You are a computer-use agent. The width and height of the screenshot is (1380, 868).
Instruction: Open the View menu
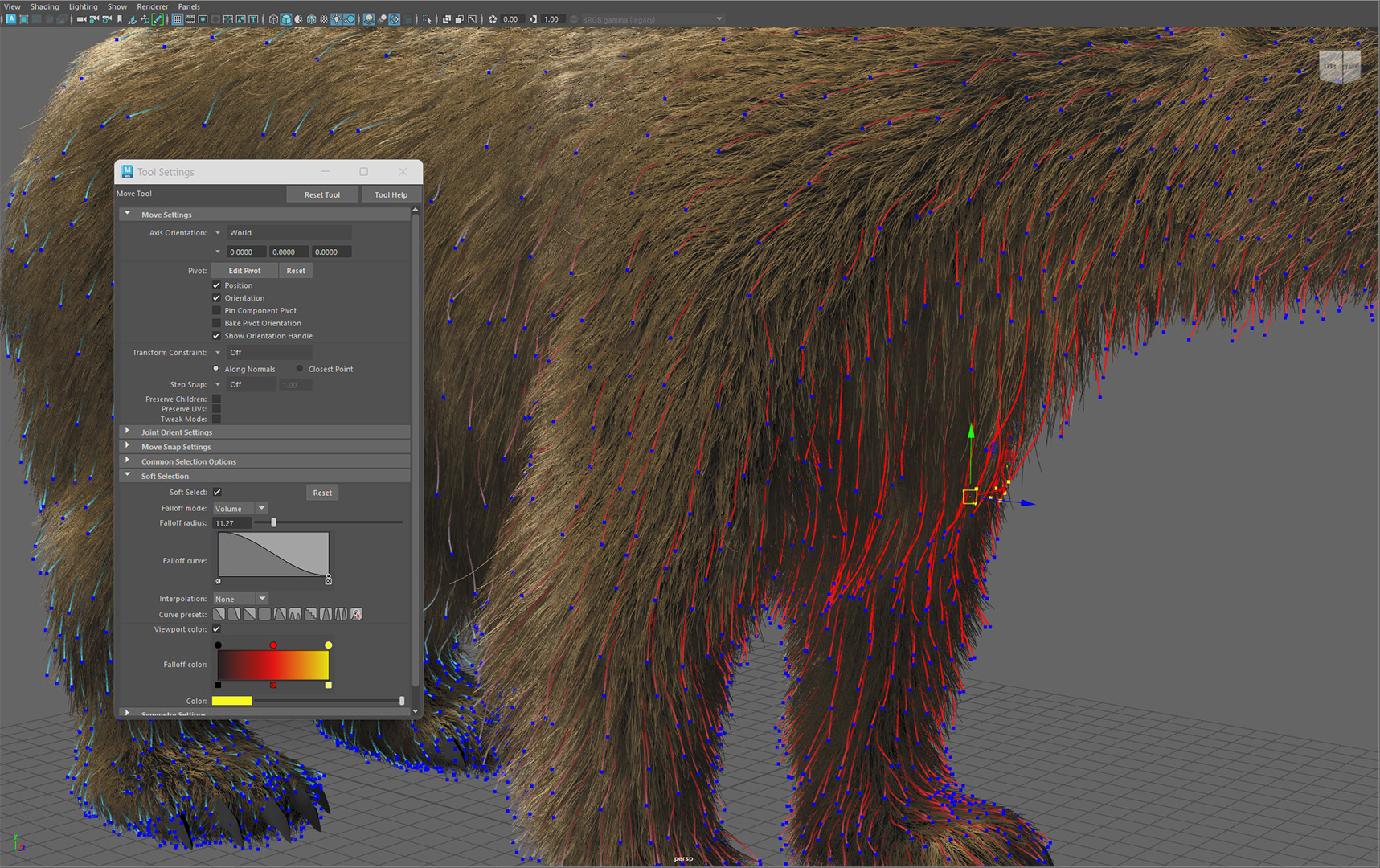[x=12, y=6]
